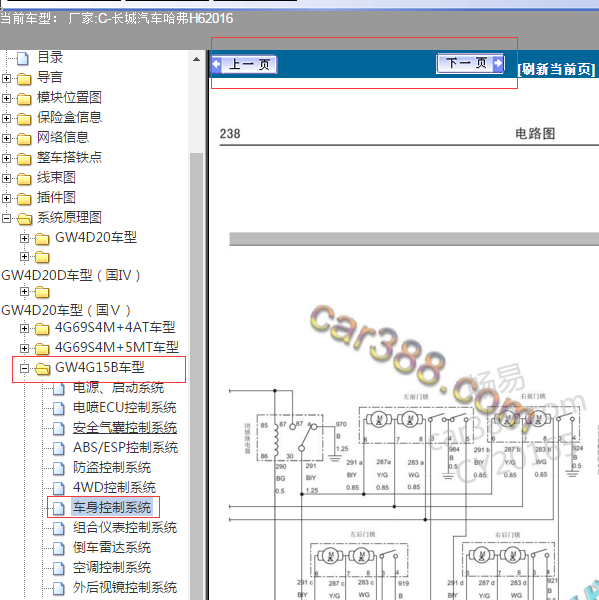Click page icon beside 安全气囊控制系统
Screen dimensions: 599x600
pos(59,429)
